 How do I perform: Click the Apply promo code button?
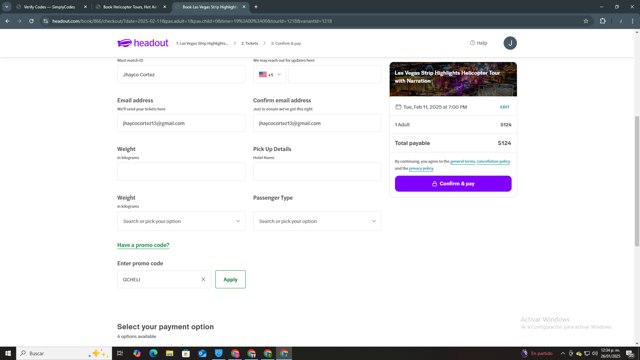(230, 279)
